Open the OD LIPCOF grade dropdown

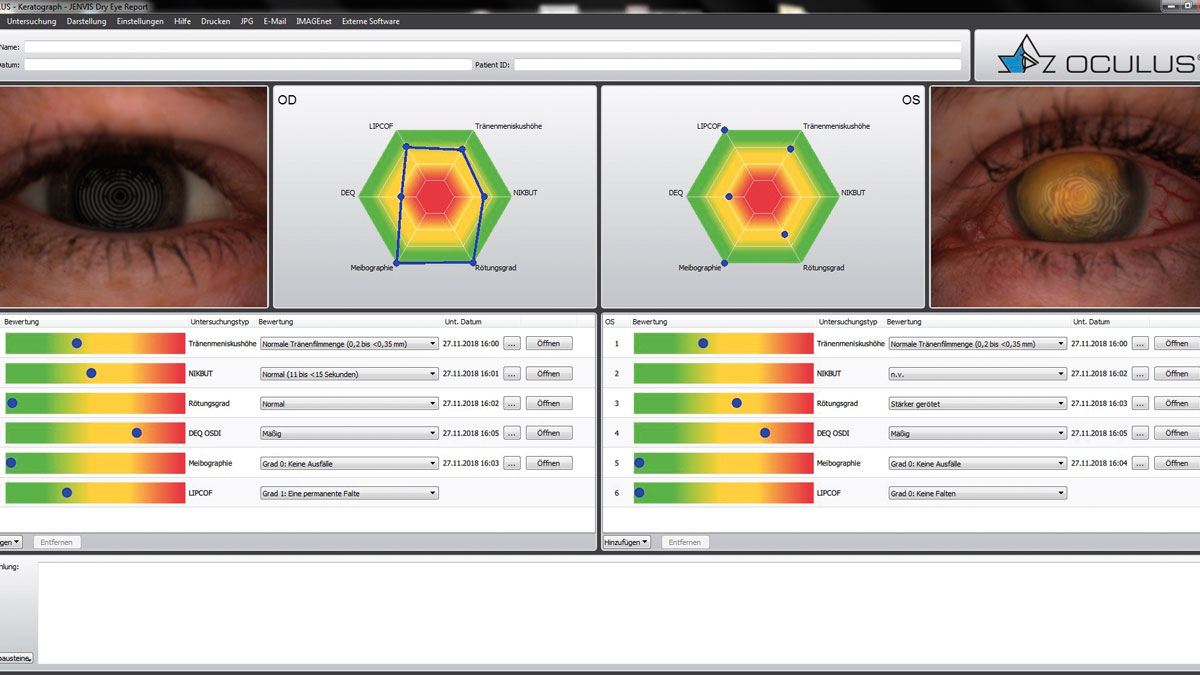[x=349, y=494]
